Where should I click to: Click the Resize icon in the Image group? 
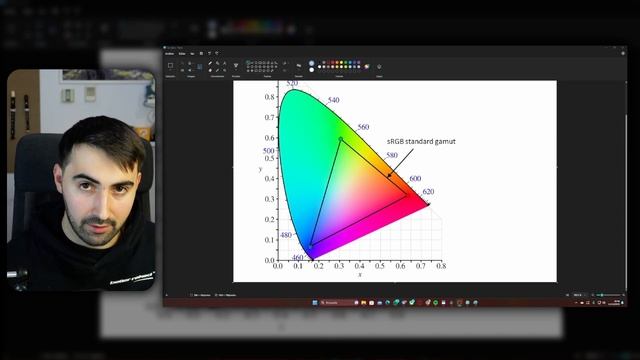pos(182,70)
